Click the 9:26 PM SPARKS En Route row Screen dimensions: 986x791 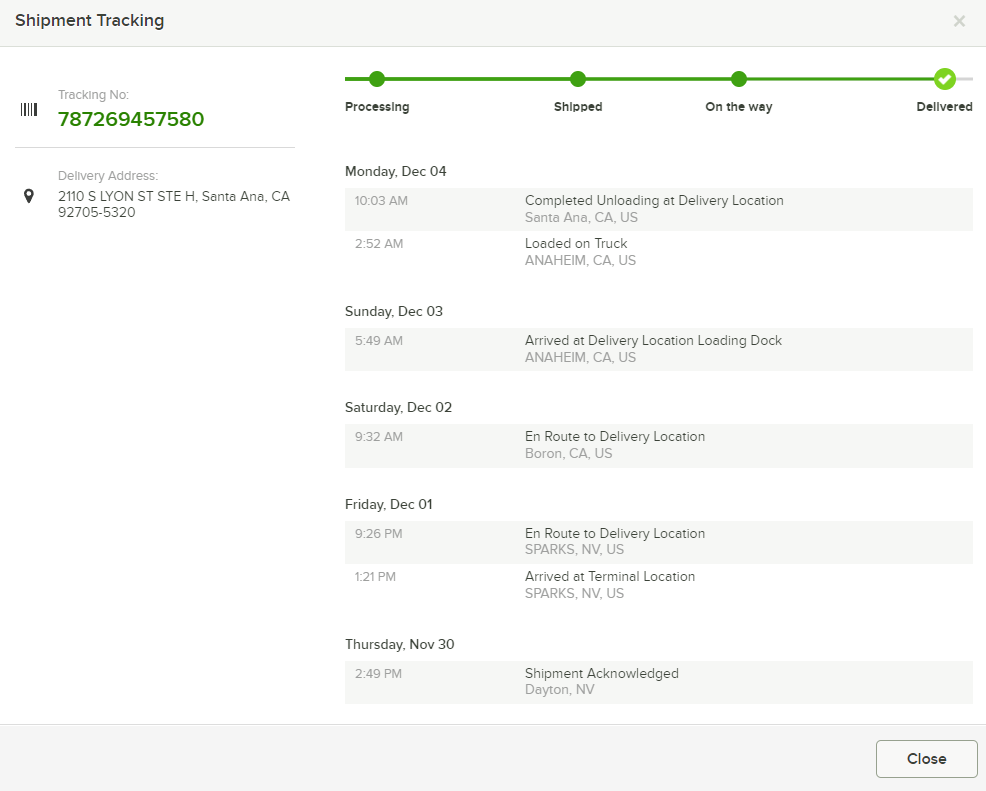658,542
